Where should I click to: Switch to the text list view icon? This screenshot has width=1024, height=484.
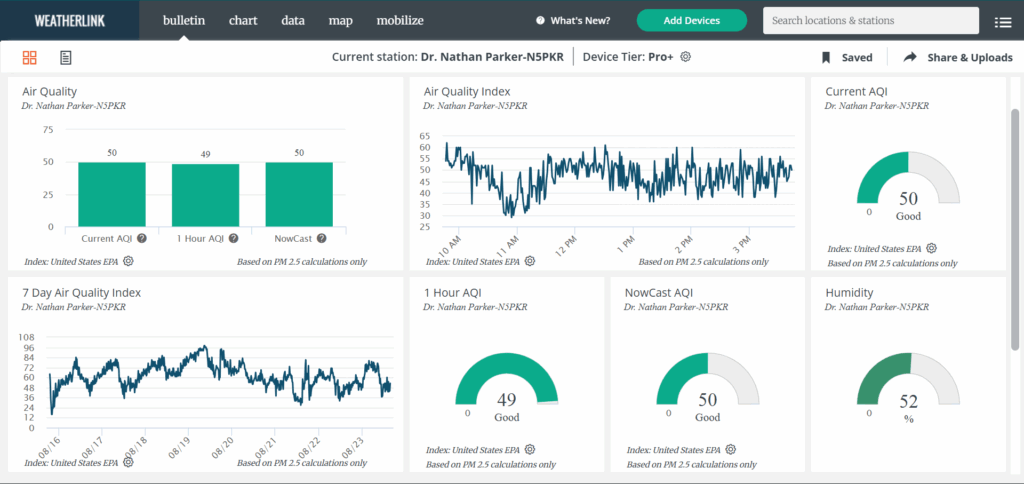pyautogui.click(x=66, y=58)
